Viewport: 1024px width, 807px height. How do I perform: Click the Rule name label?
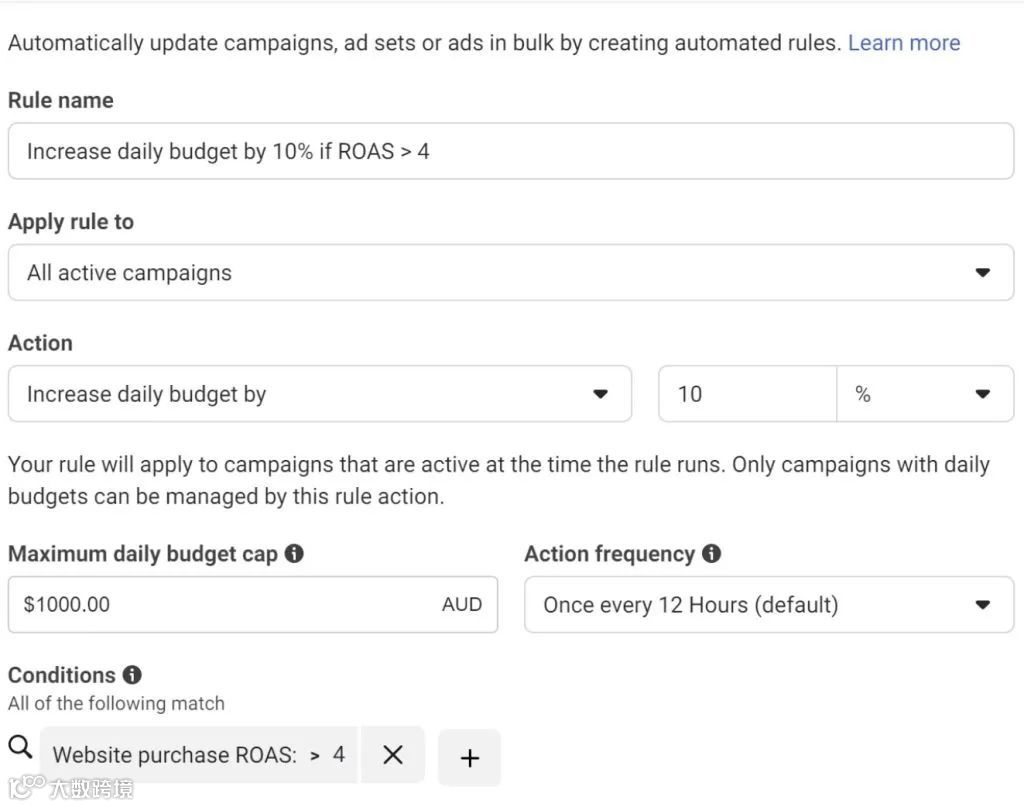point(61,100)
